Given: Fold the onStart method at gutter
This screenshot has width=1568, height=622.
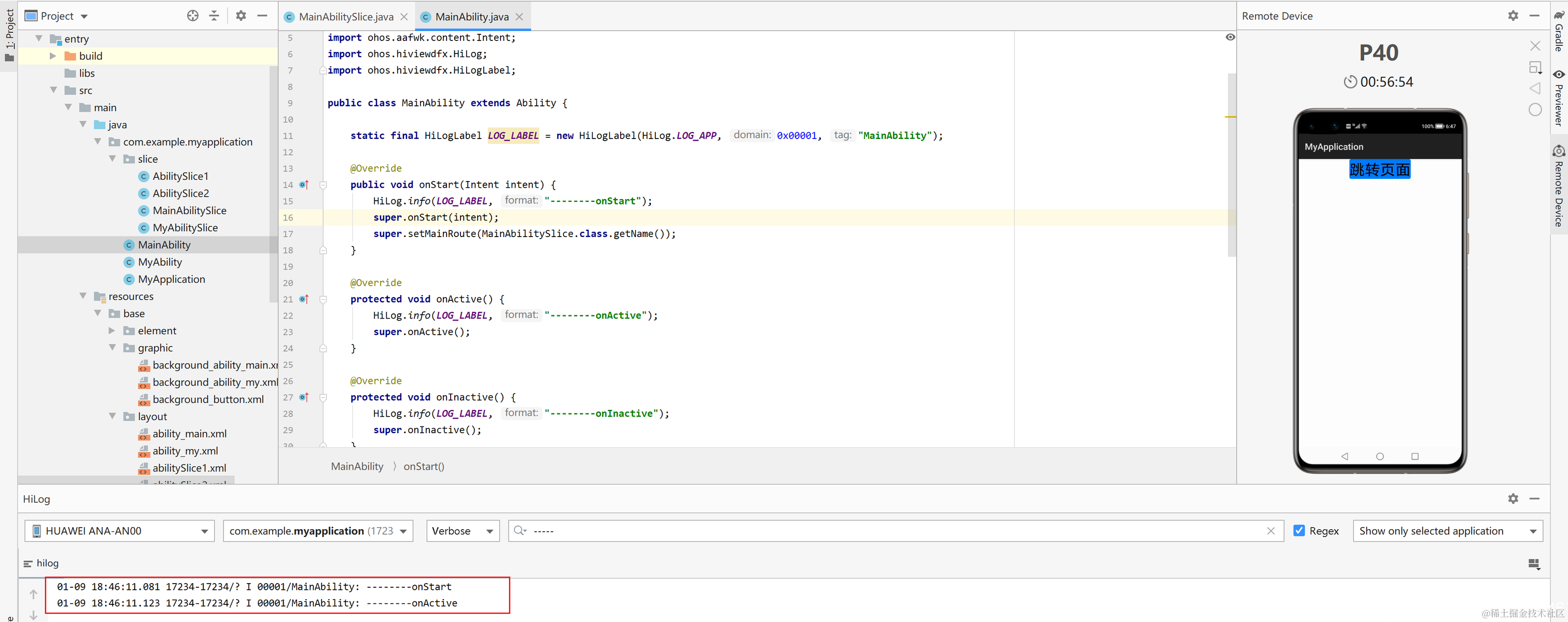Looking at the screenshot, I should 323,185.
